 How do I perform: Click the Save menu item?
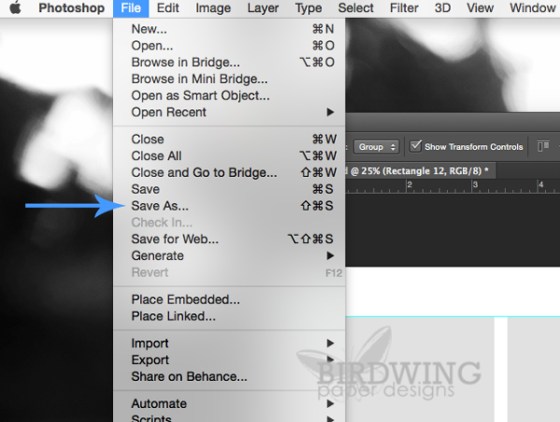[229, 189]
